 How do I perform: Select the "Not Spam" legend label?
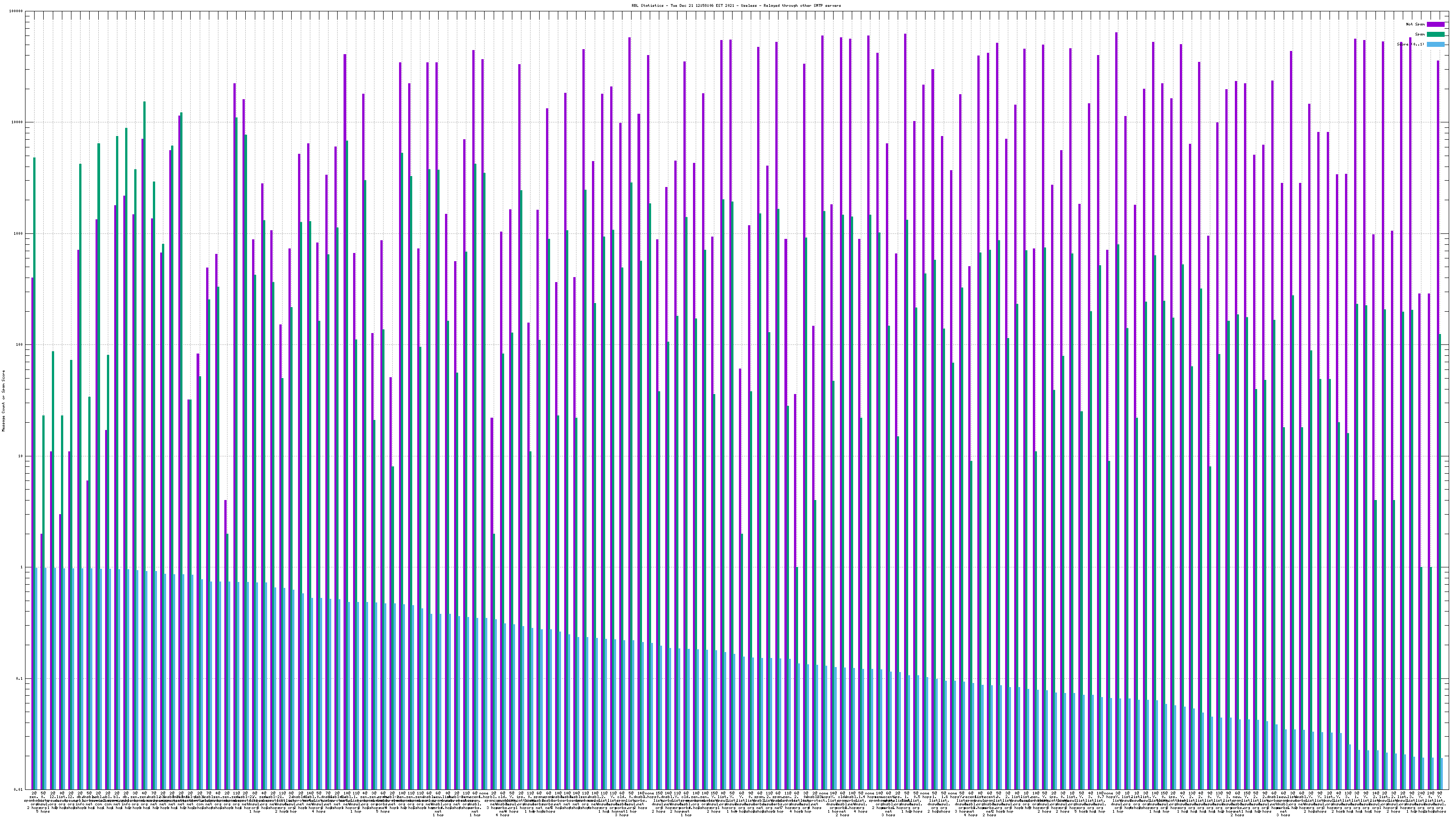[1416, 24]
